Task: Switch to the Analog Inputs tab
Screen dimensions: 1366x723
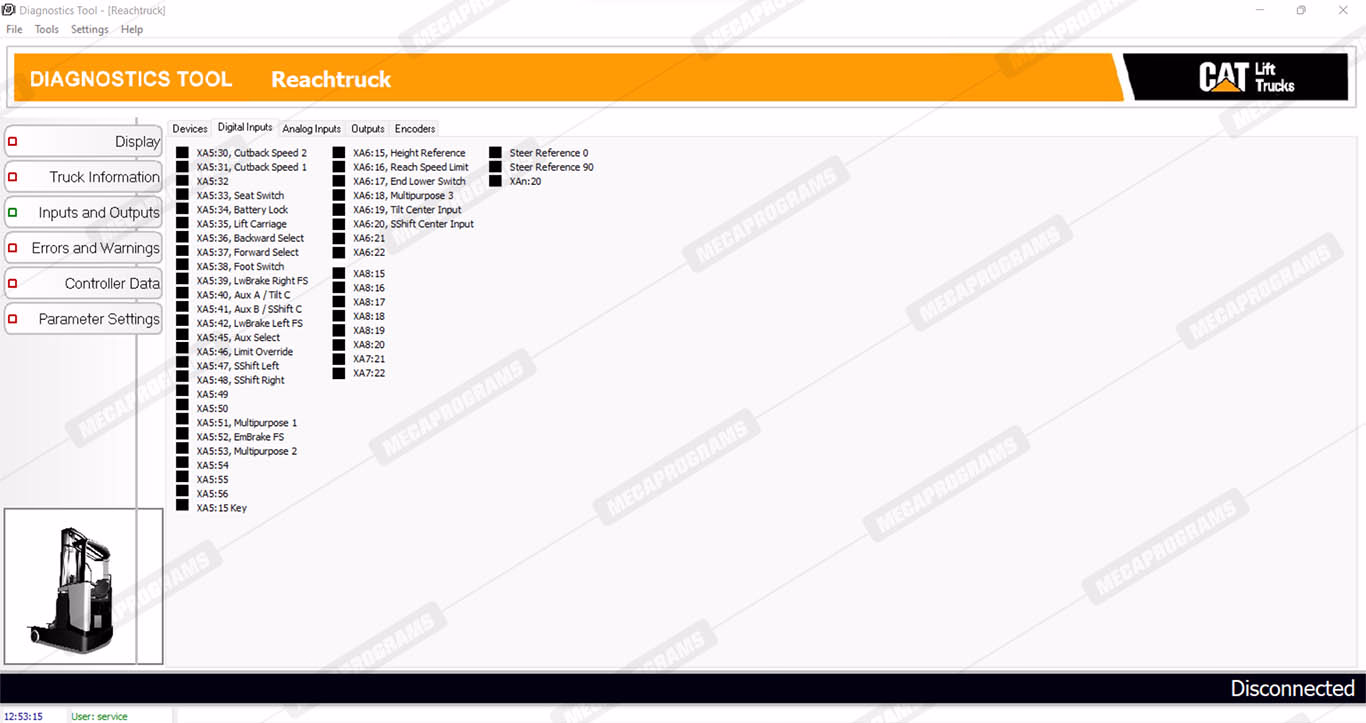Action: (311, 129)
